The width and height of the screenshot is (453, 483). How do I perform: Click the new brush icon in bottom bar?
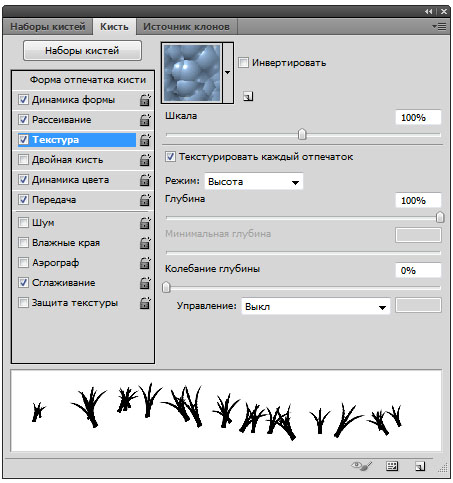[x=420, y=466]
